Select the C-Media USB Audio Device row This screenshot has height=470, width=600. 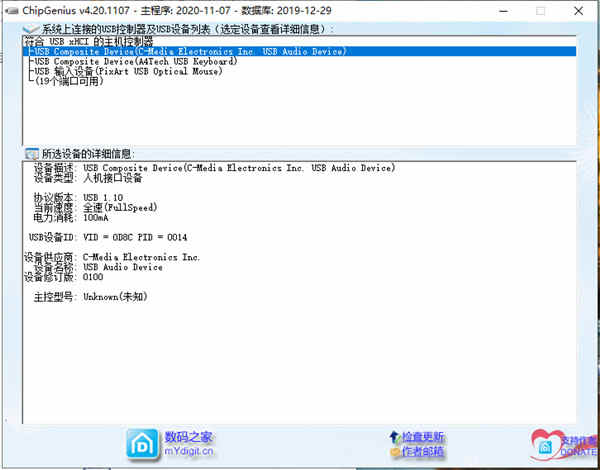[300, 51]
